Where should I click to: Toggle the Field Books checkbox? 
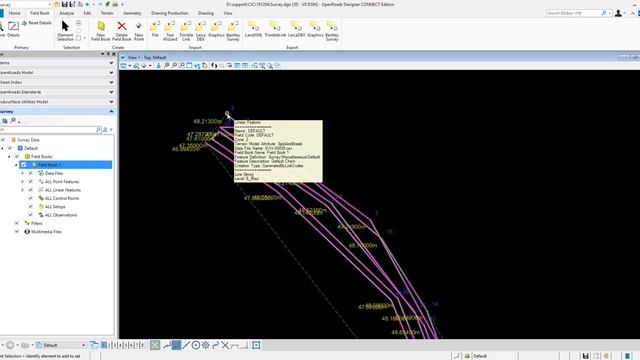click(17, 156)
